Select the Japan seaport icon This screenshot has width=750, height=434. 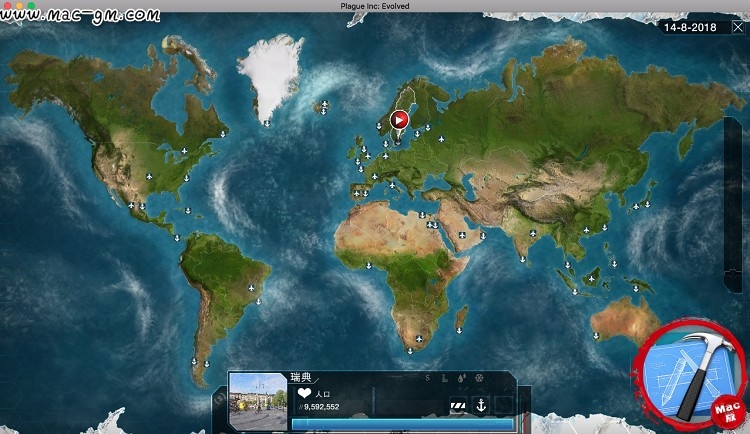(647, 204)
